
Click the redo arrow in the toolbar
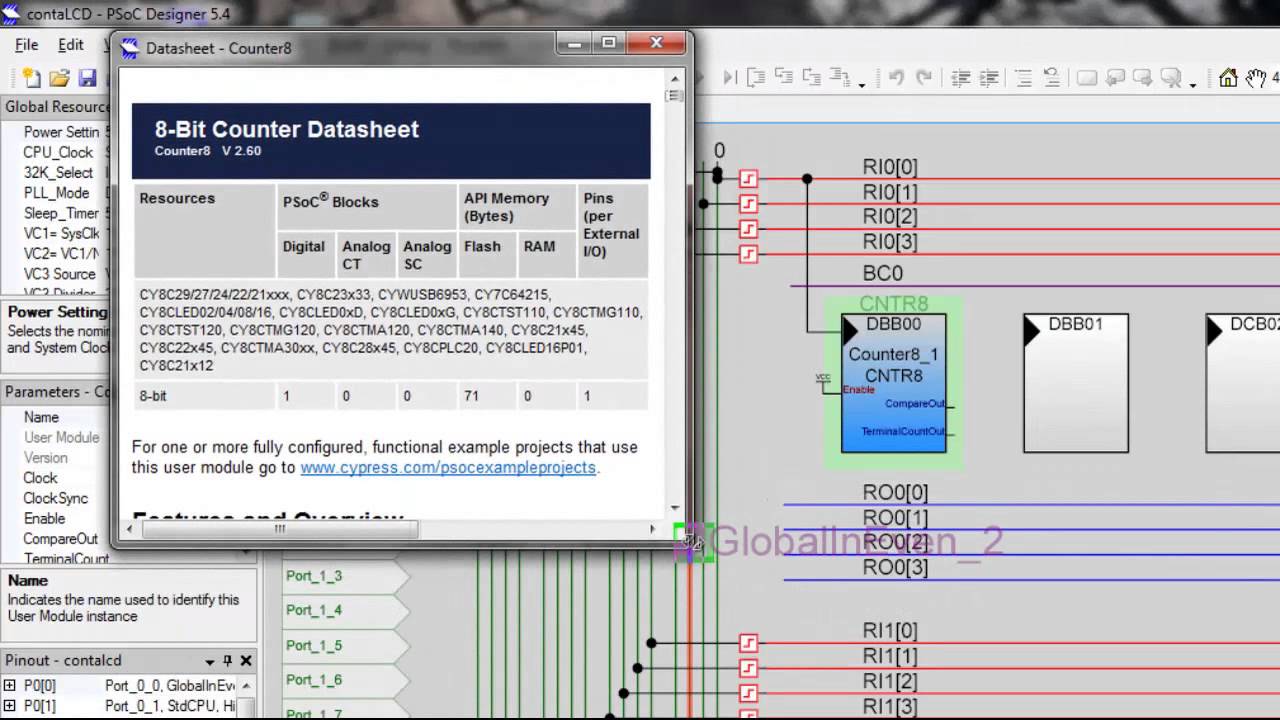924,77
